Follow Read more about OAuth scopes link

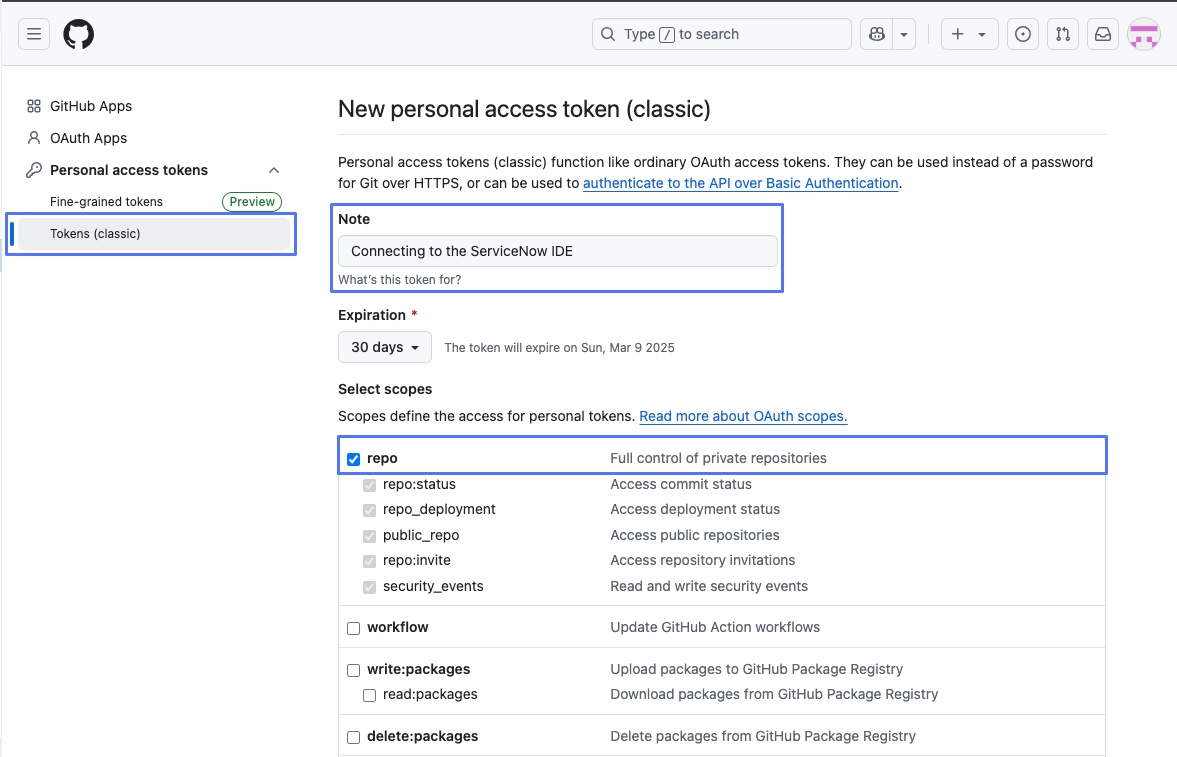pyautogui.click(x=743, y=416)
